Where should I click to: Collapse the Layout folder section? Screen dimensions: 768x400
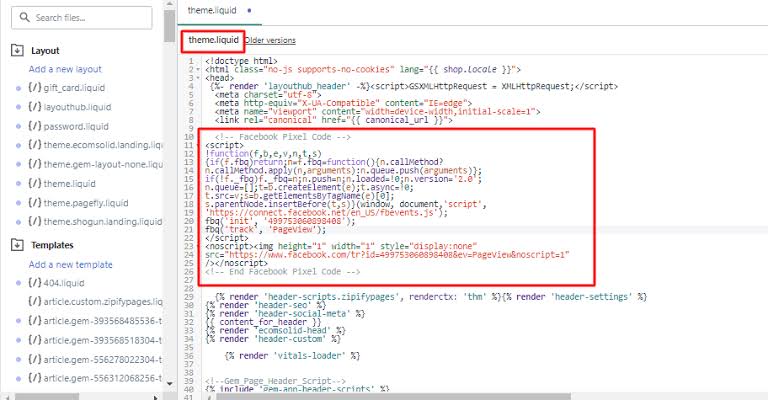tap(17, 50)
